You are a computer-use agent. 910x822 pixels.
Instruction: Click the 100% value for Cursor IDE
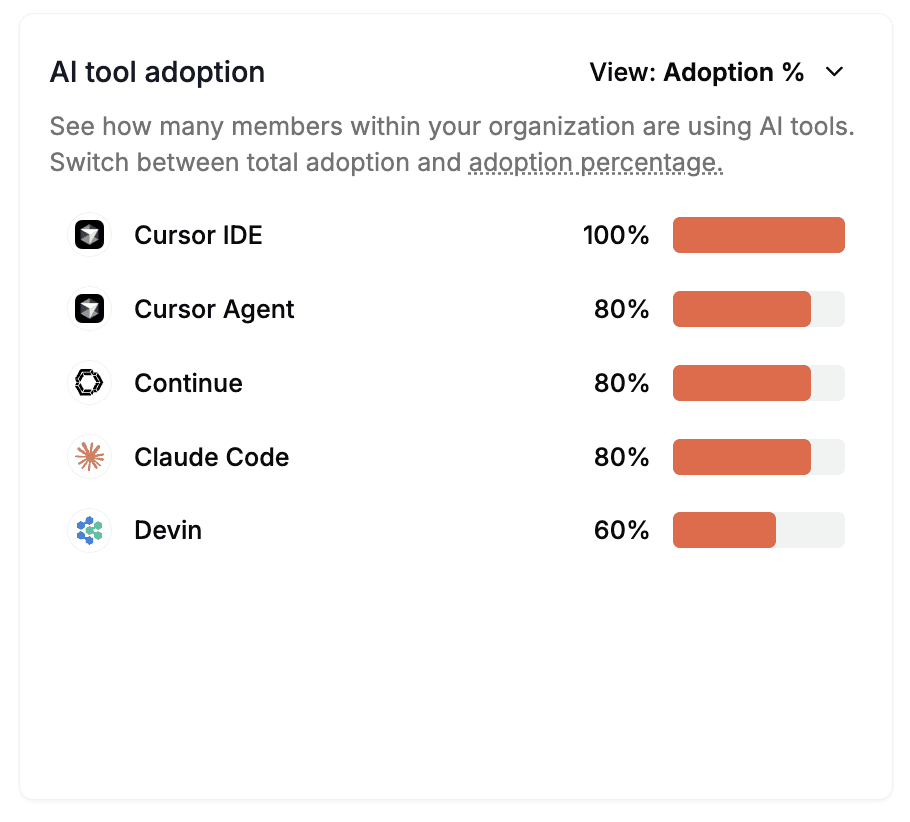click(616, 236)
